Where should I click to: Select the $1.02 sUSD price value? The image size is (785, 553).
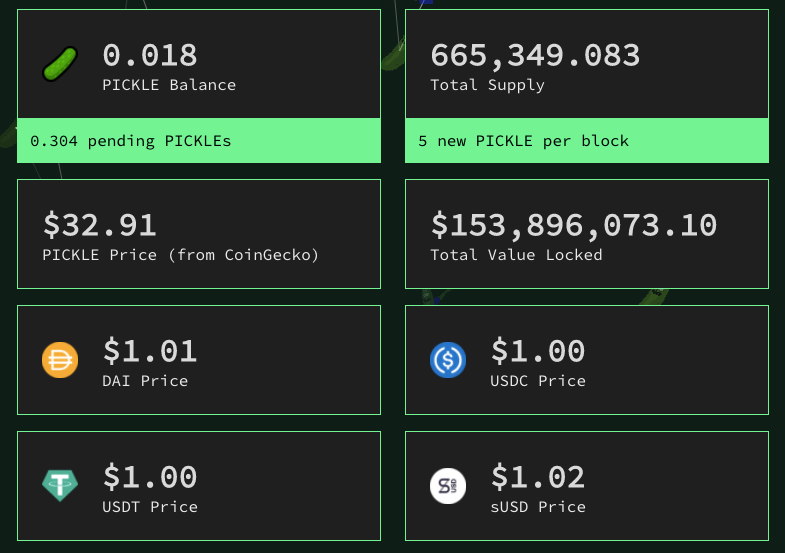(x=538, y=477)
